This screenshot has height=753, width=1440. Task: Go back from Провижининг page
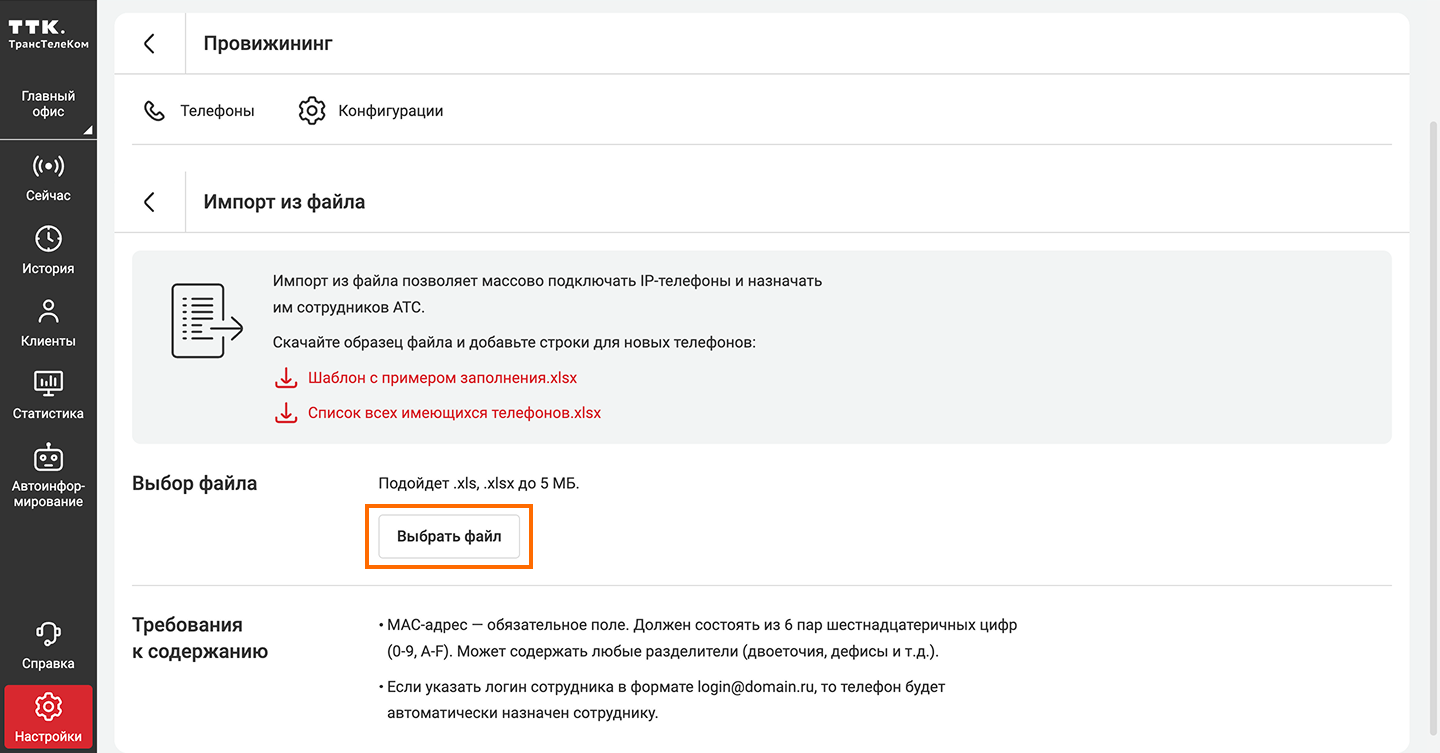[x=150, y=43]
